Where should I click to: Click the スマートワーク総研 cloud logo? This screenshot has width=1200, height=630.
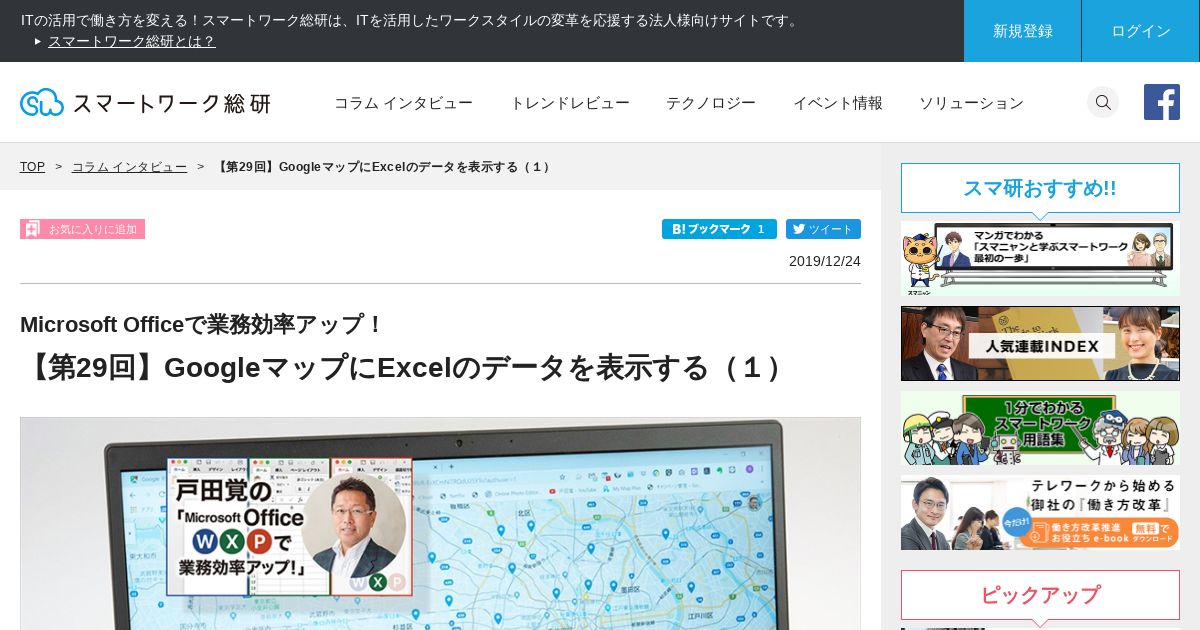[145, 102]
